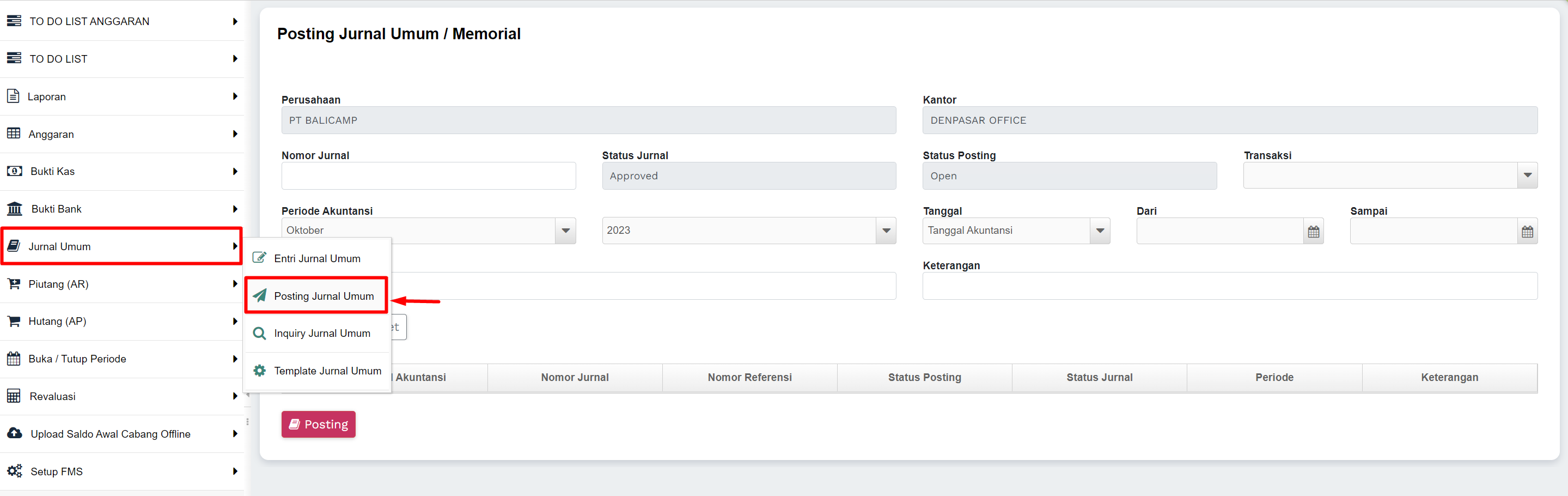
Task: Click the Setup FMS gears icon
Action: (x=15, y=471)
